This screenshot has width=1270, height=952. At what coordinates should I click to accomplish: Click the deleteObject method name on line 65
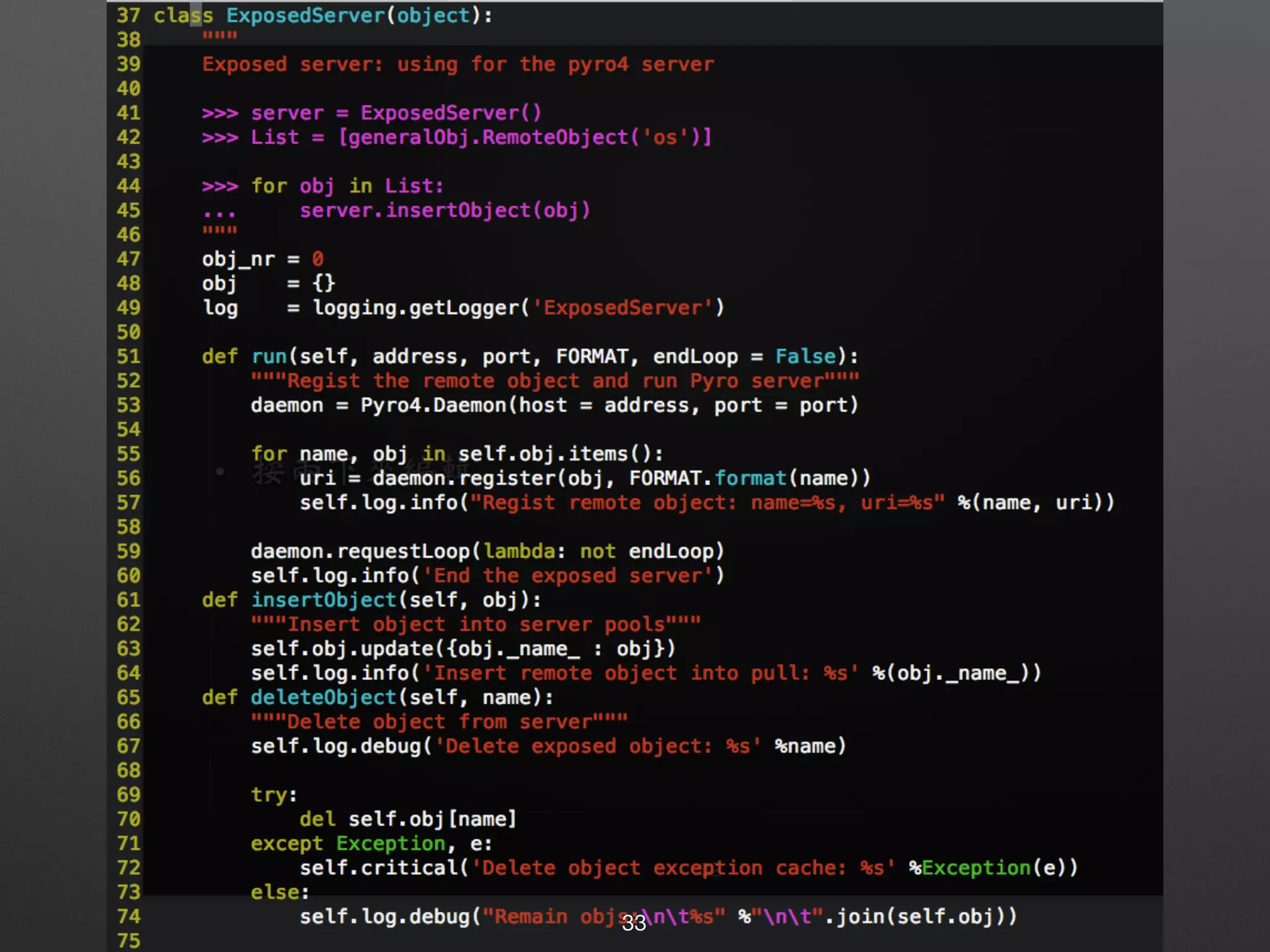(x=323, y=697)
